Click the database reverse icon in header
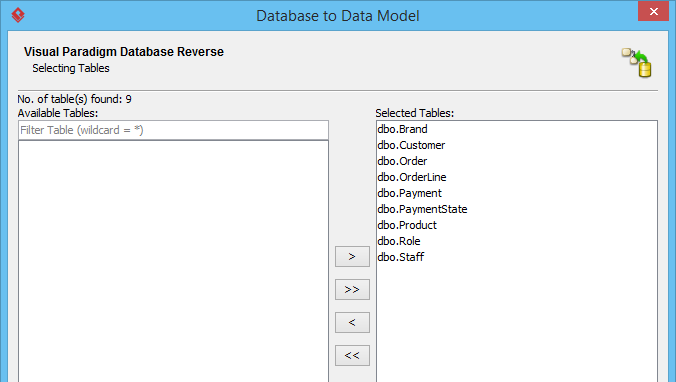Image resolution: width=676 pixels, height=382 pixels. (637, 63)
